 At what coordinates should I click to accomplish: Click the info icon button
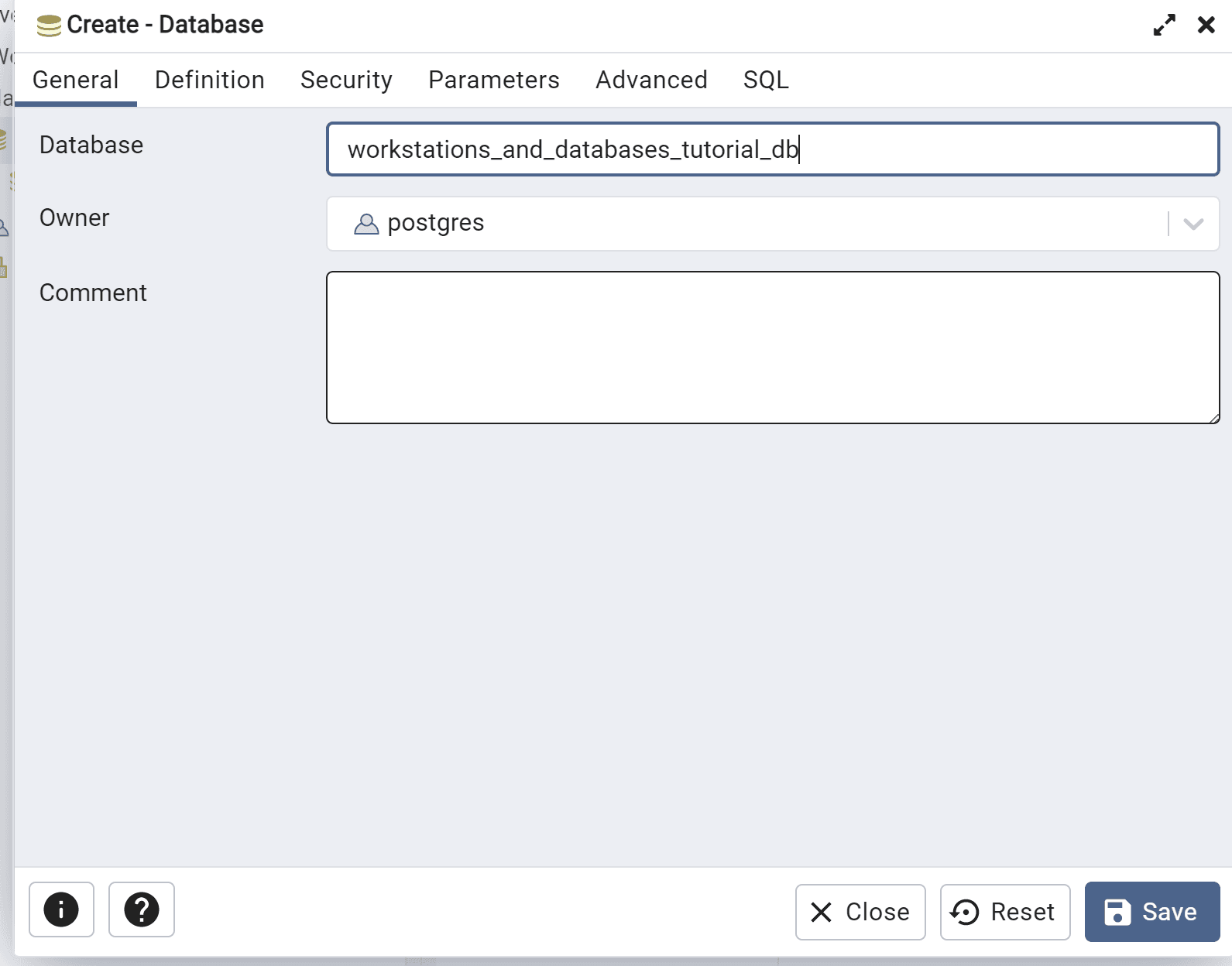coord(61,909)
